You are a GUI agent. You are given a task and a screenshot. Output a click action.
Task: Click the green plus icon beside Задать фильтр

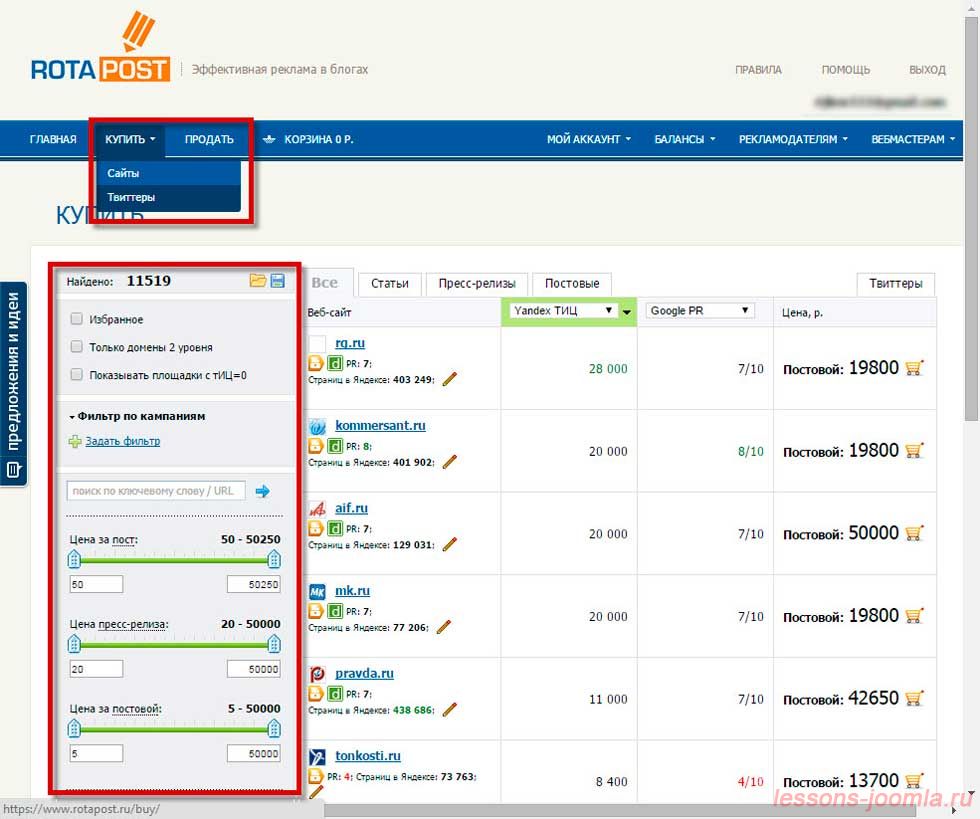tap(75, 441)
